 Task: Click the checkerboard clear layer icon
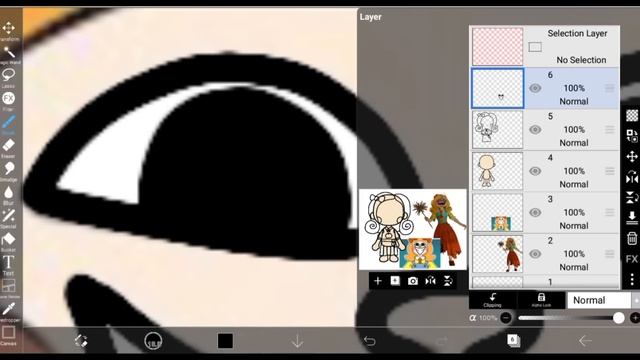point(632,116)
